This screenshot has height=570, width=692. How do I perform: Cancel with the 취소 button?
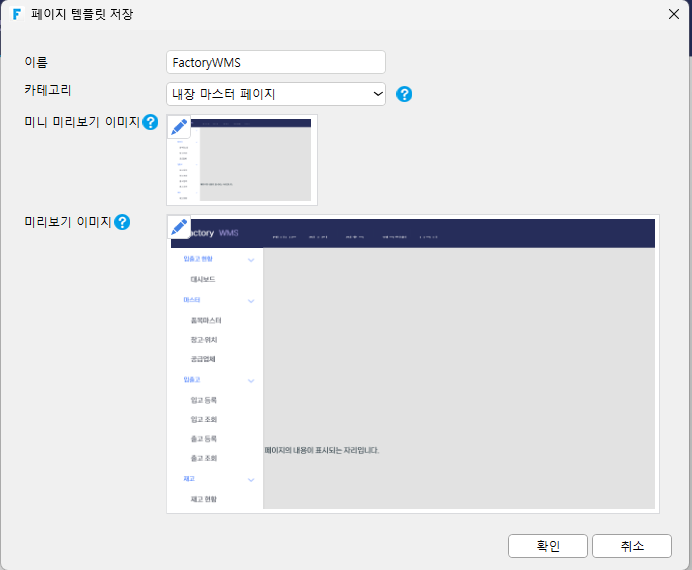coord(632,546)
